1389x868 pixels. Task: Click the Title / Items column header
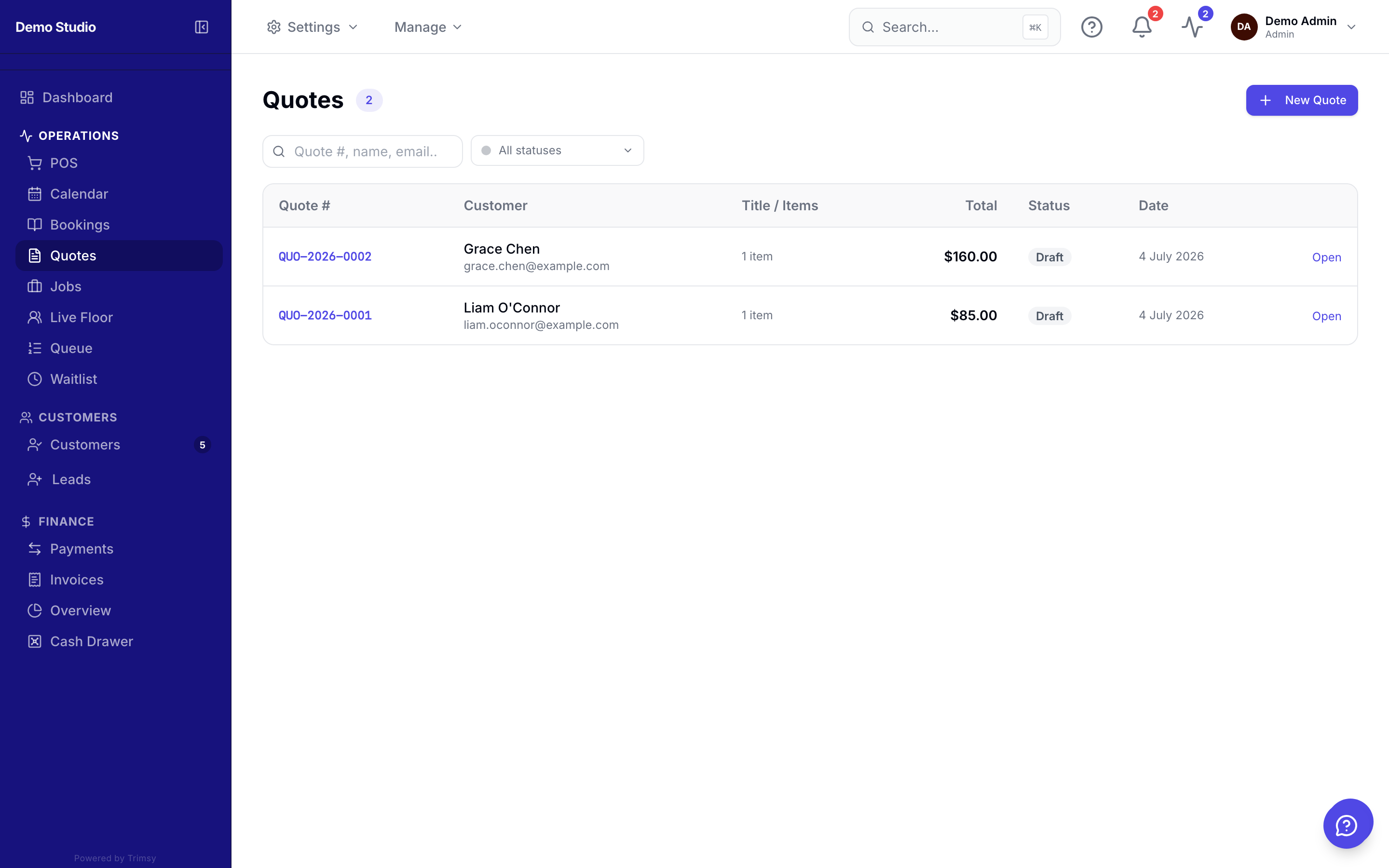pyautogui.click(x=779, y=205)
